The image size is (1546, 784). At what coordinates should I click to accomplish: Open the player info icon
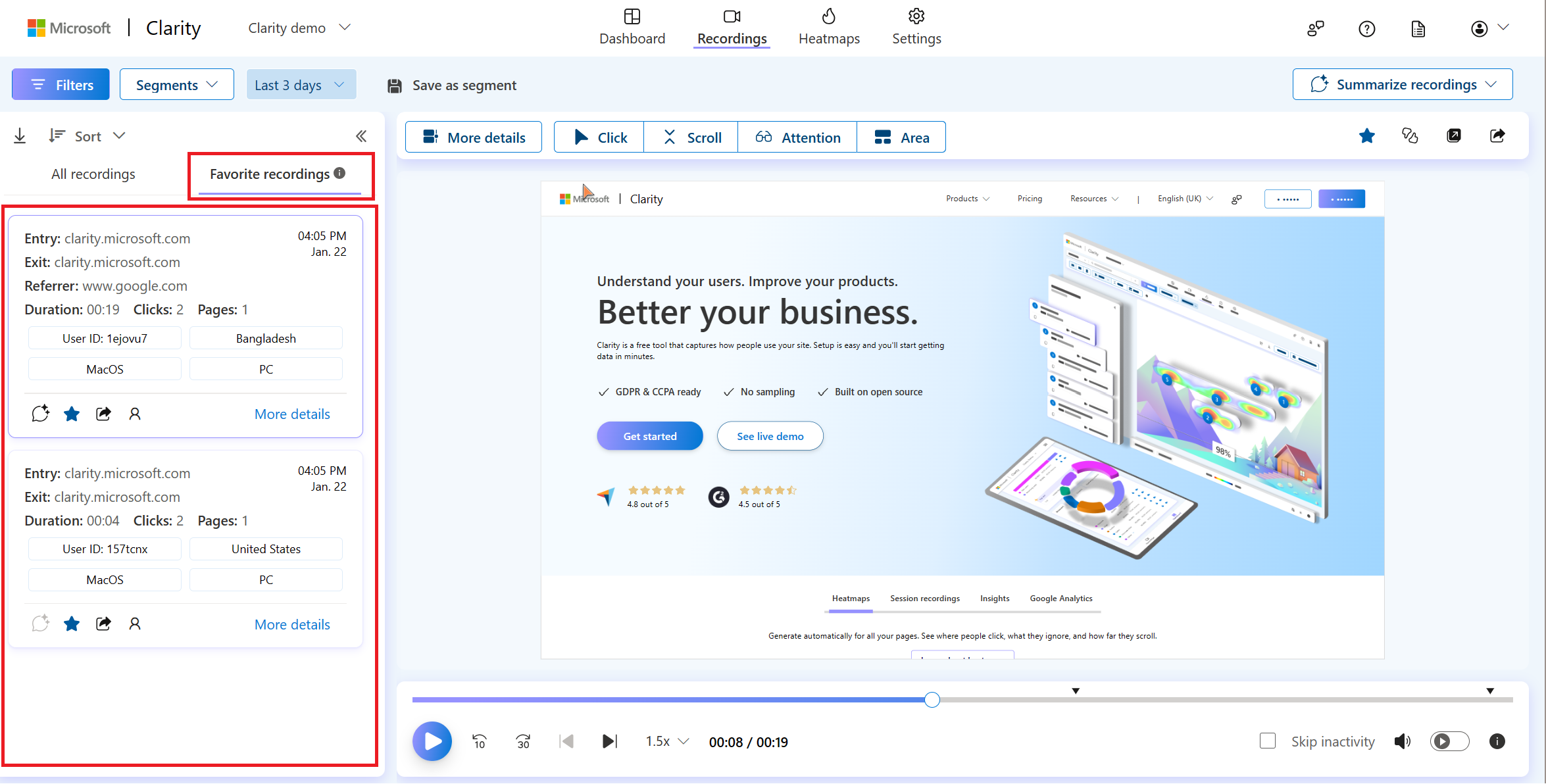pyautogui.click(x=1497, y=741)
